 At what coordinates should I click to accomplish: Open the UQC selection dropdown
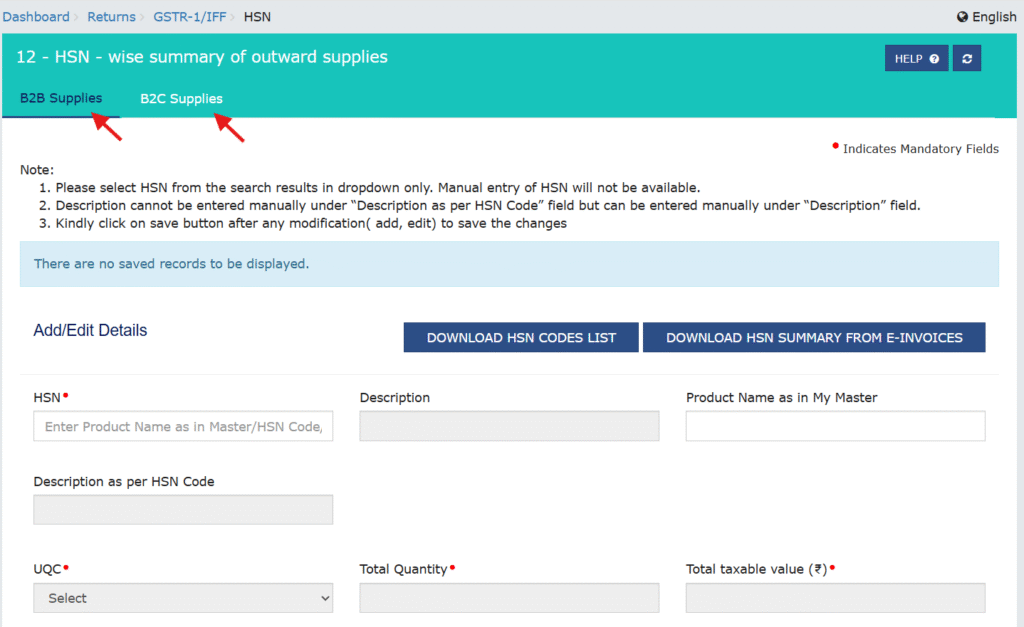(183, 597)
